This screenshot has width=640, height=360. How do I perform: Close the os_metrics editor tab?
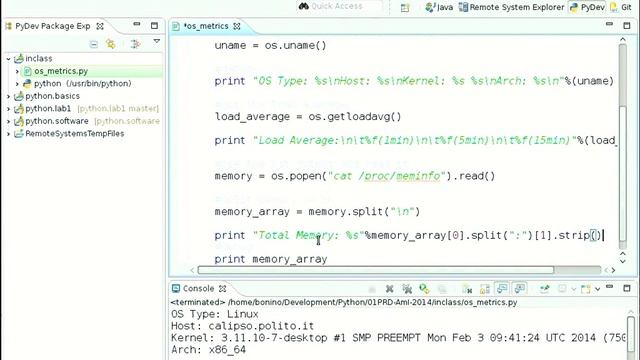(237, 26)
